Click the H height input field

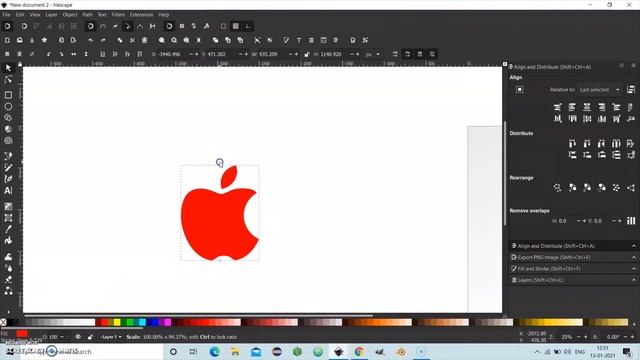click(x=334, y=54)
